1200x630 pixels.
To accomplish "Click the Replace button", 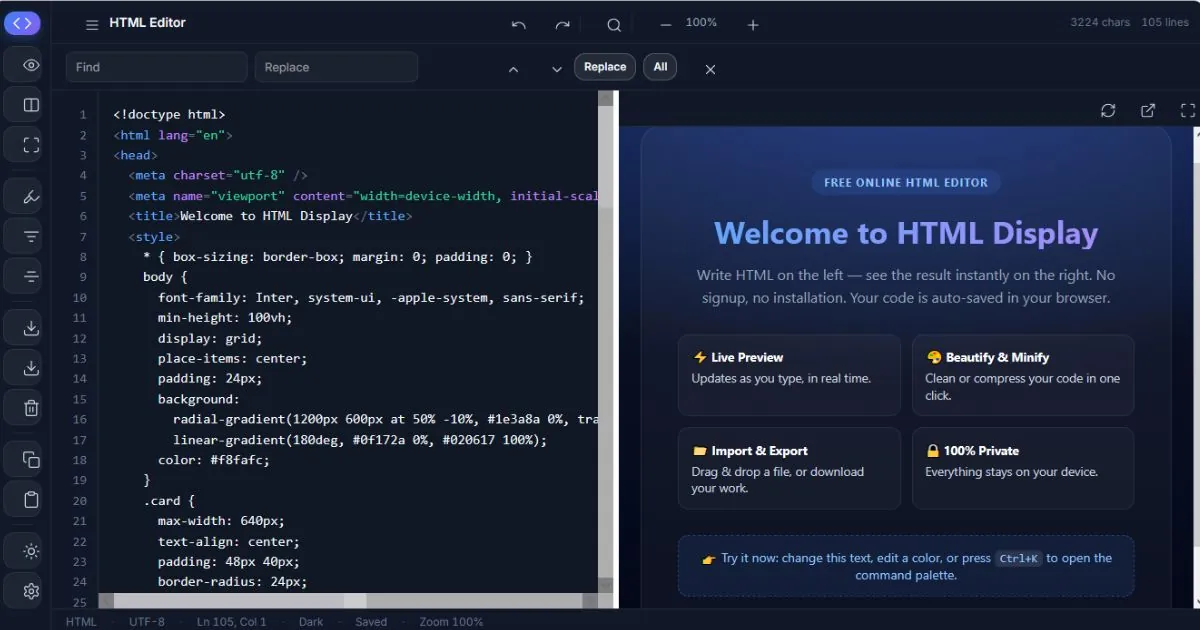I will click(x=605, y=67).
